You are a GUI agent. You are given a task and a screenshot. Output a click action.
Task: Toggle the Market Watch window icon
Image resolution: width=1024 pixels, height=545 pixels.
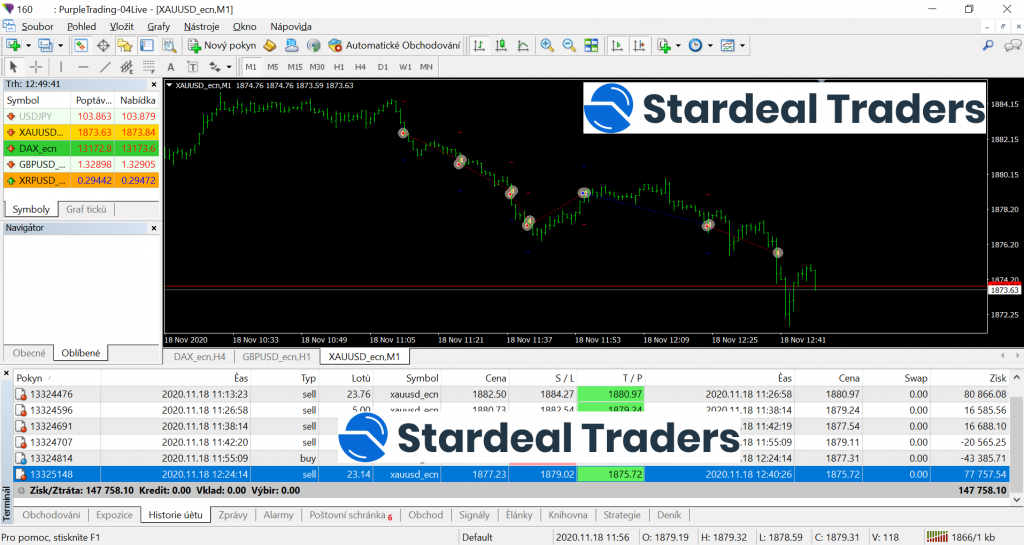(x=80, y=45)
